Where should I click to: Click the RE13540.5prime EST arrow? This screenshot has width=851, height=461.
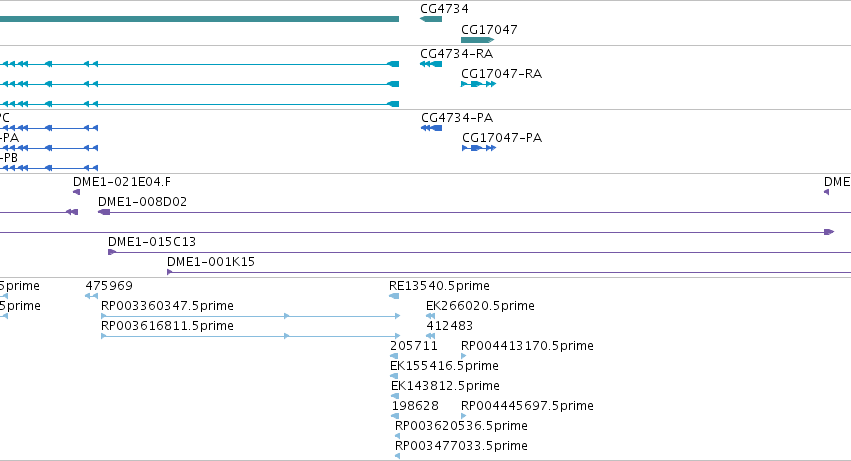coord(394,296)
